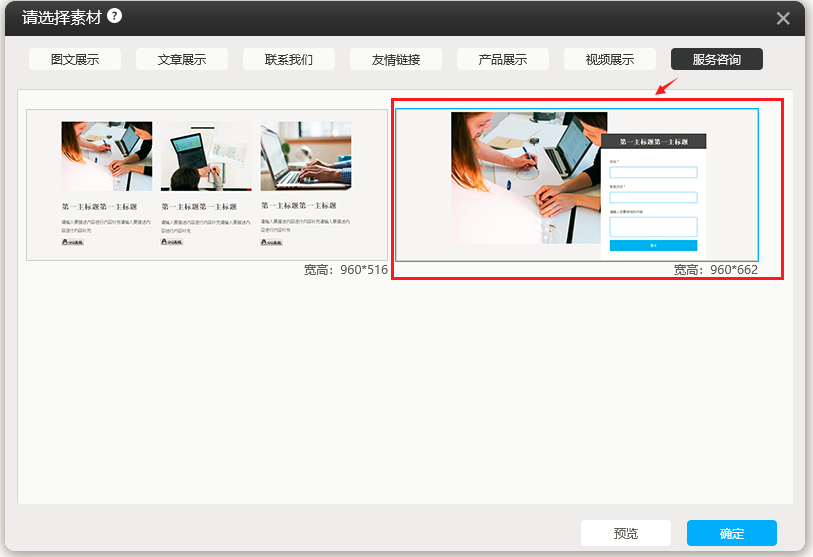This screenshot has height=557, width=813.
Task: Select the active 服务咨询 tab
Action: tap(717, 59)
